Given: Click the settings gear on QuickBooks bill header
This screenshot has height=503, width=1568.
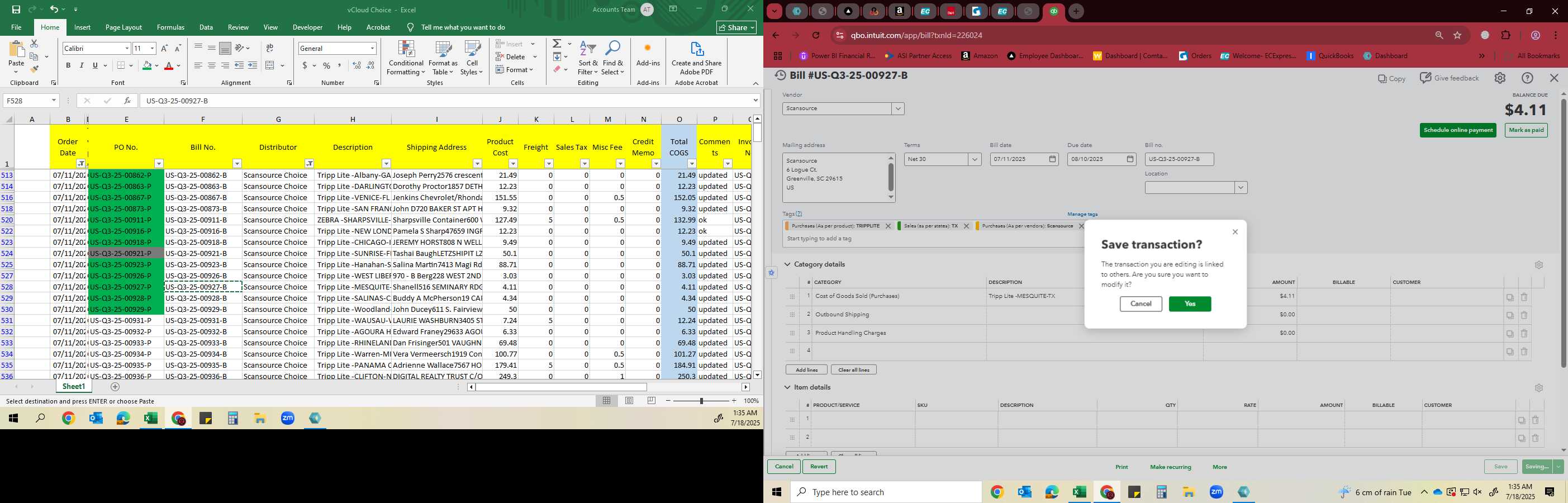Looking at the screenshot, I should (1500, 78).
